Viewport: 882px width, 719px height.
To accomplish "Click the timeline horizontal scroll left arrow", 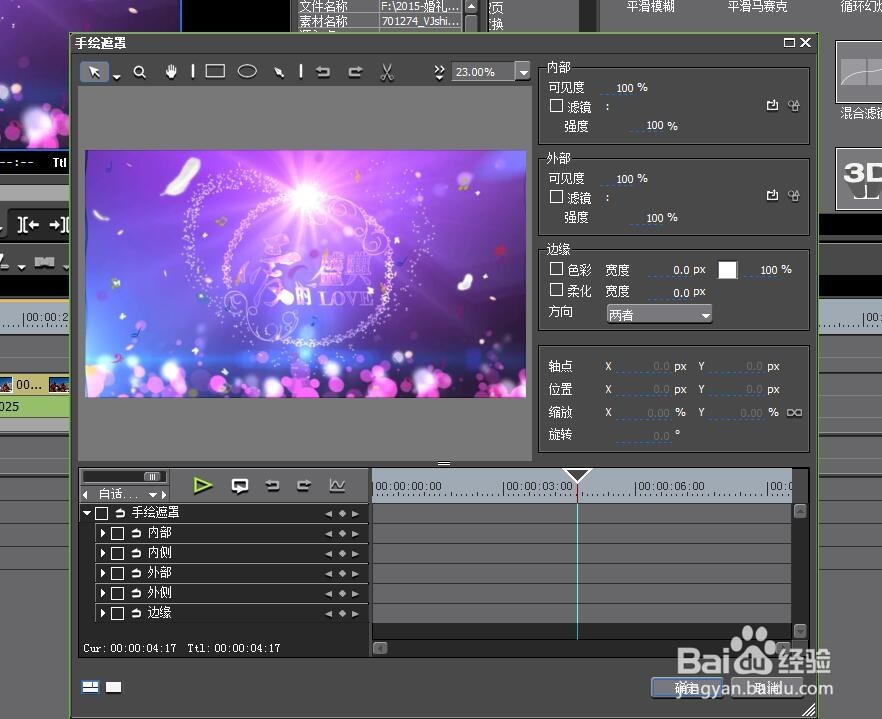I will click(380, 649).
